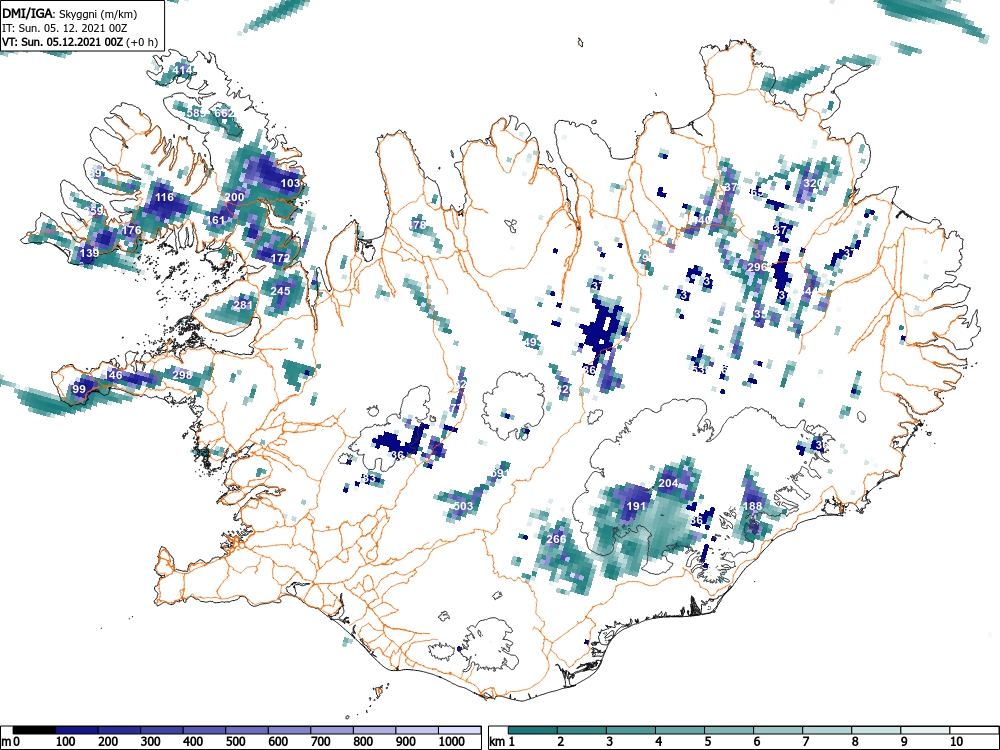Click the visibility value 320 in northeast
This screenshot has width=1000, height=750.
(813, 183)
